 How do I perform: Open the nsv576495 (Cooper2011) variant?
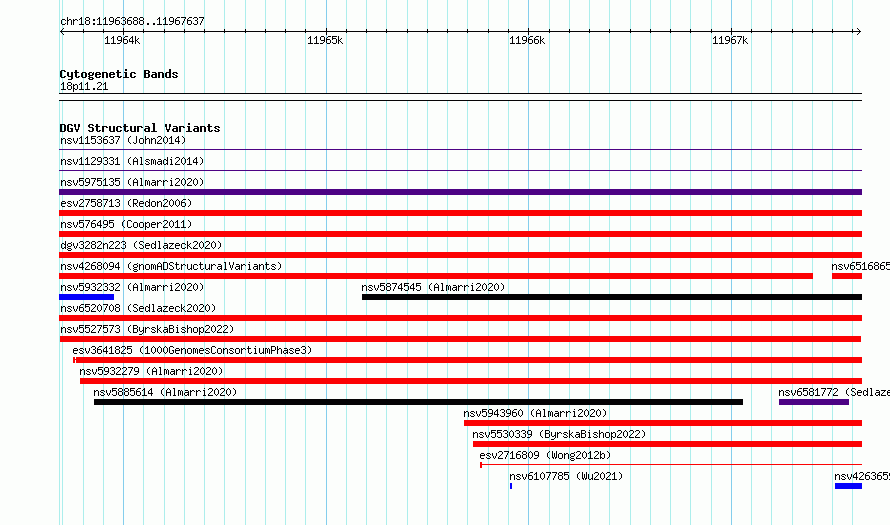tap(126, 224)
